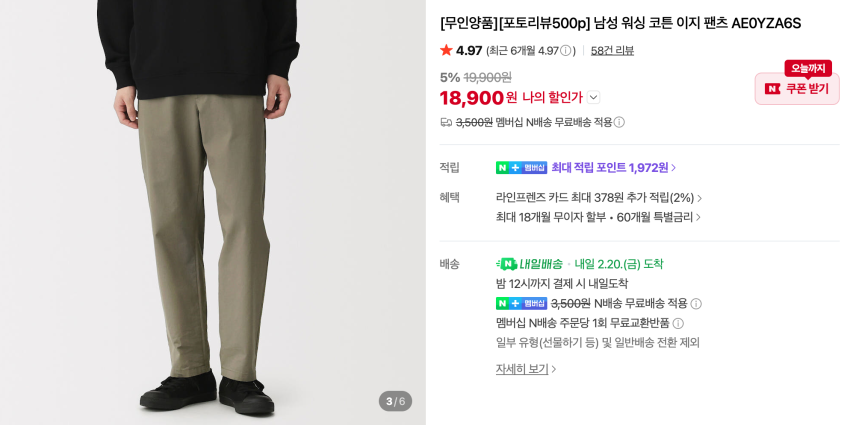
Task: Click the N+ 멤버십 badge in the 배송 section
Action: 521,304
